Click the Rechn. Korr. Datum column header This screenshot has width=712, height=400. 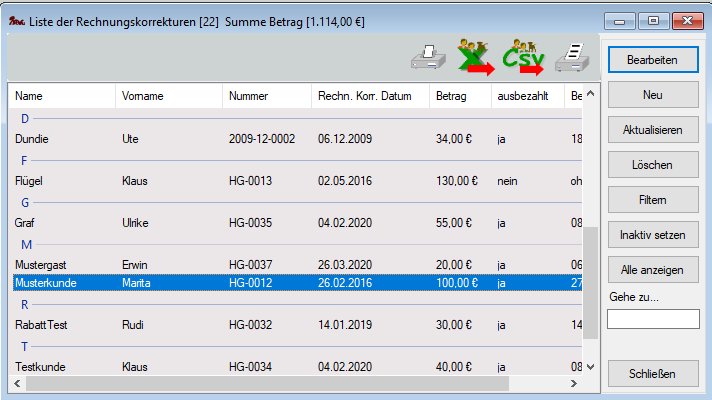click(x=370, y=96)
